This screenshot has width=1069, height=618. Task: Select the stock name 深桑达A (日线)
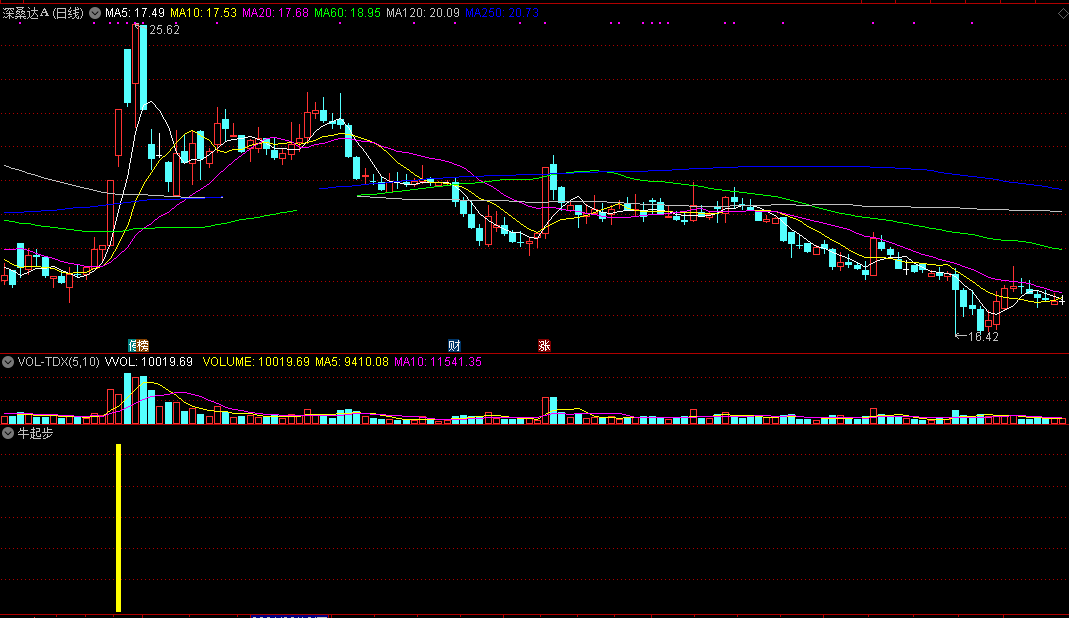(x=43, y=13)
